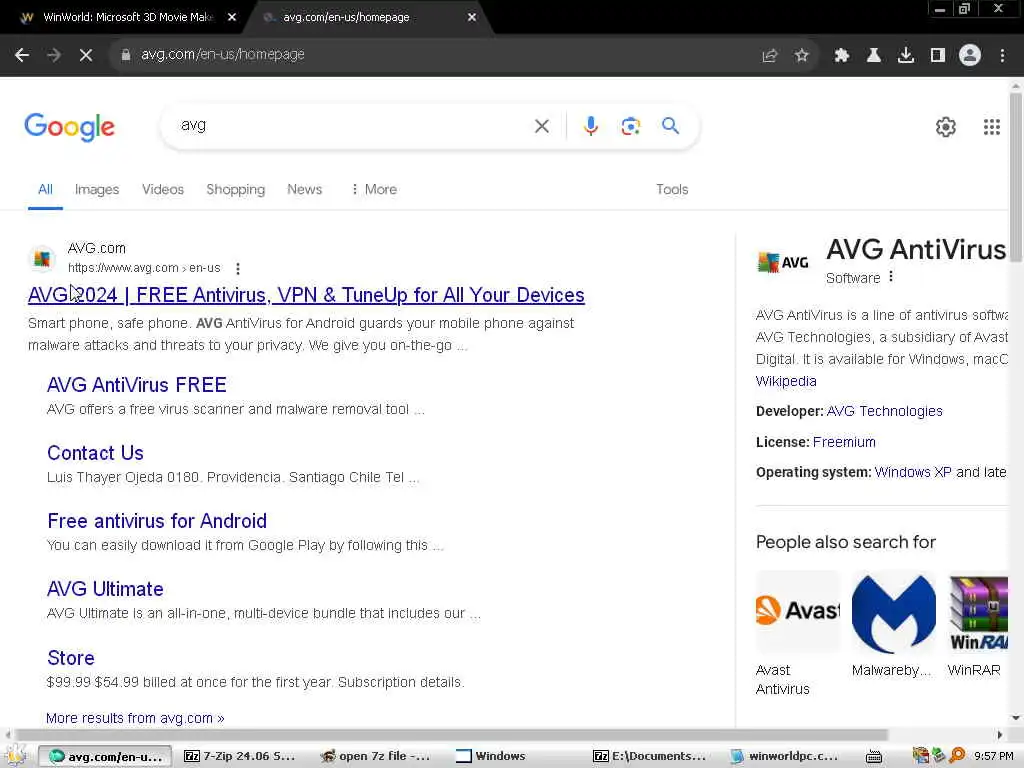Expand the More search categories
The width and height of the screenshot is (1024, 768).
coord(374,189)
